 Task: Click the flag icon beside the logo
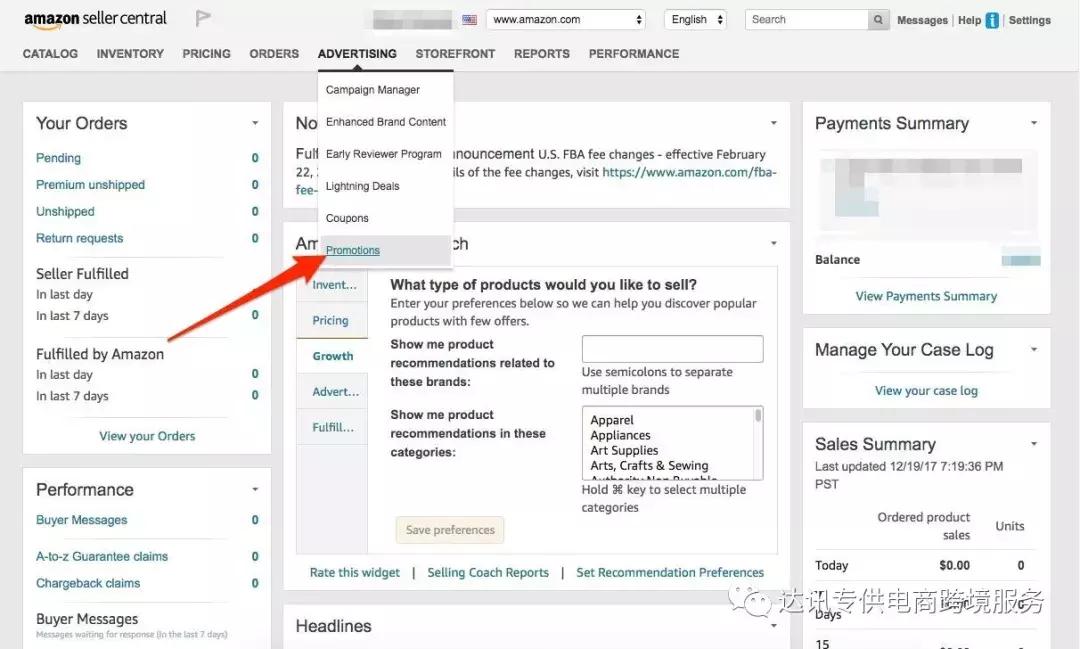click(x=202, y=18)
